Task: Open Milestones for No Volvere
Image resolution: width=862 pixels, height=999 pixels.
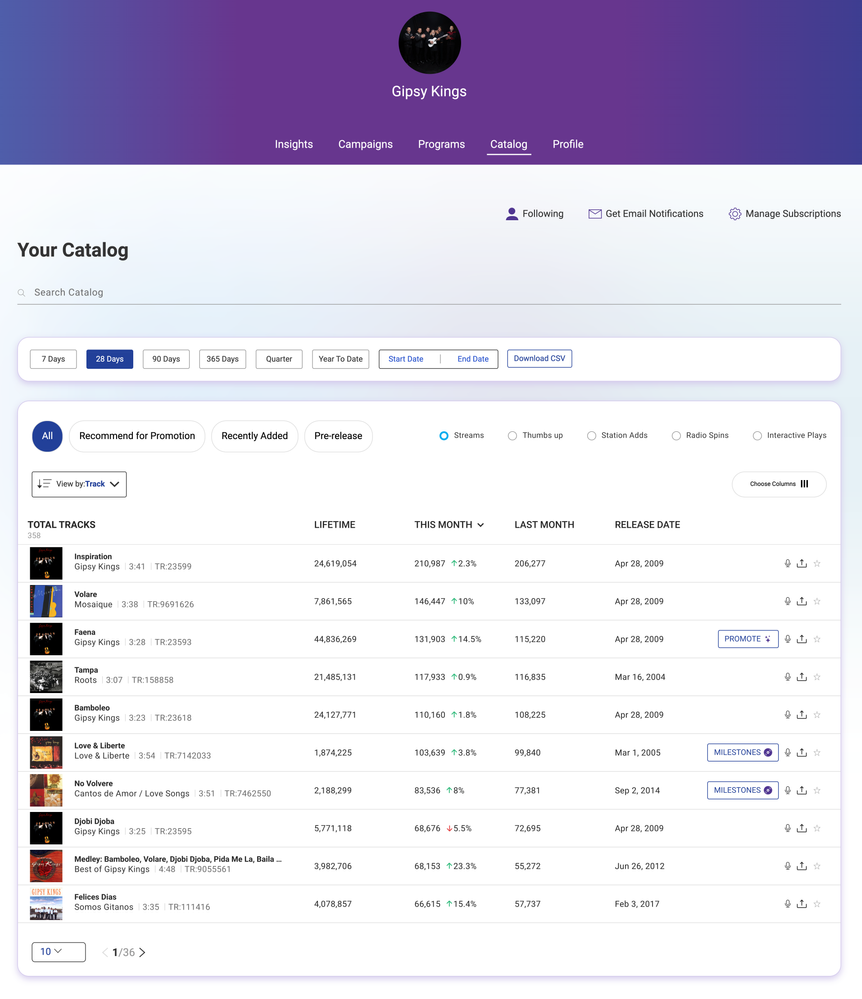Action: click(743, 791)
